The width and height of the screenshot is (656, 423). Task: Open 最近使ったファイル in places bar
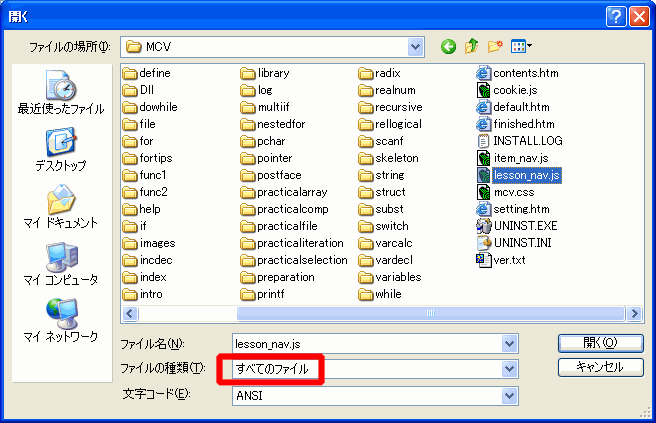point(61,93)
